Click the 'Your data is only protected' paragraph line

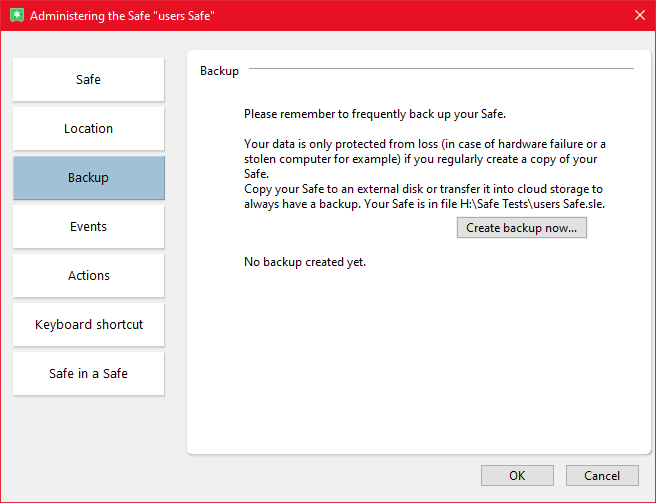[x=424, y=144]
